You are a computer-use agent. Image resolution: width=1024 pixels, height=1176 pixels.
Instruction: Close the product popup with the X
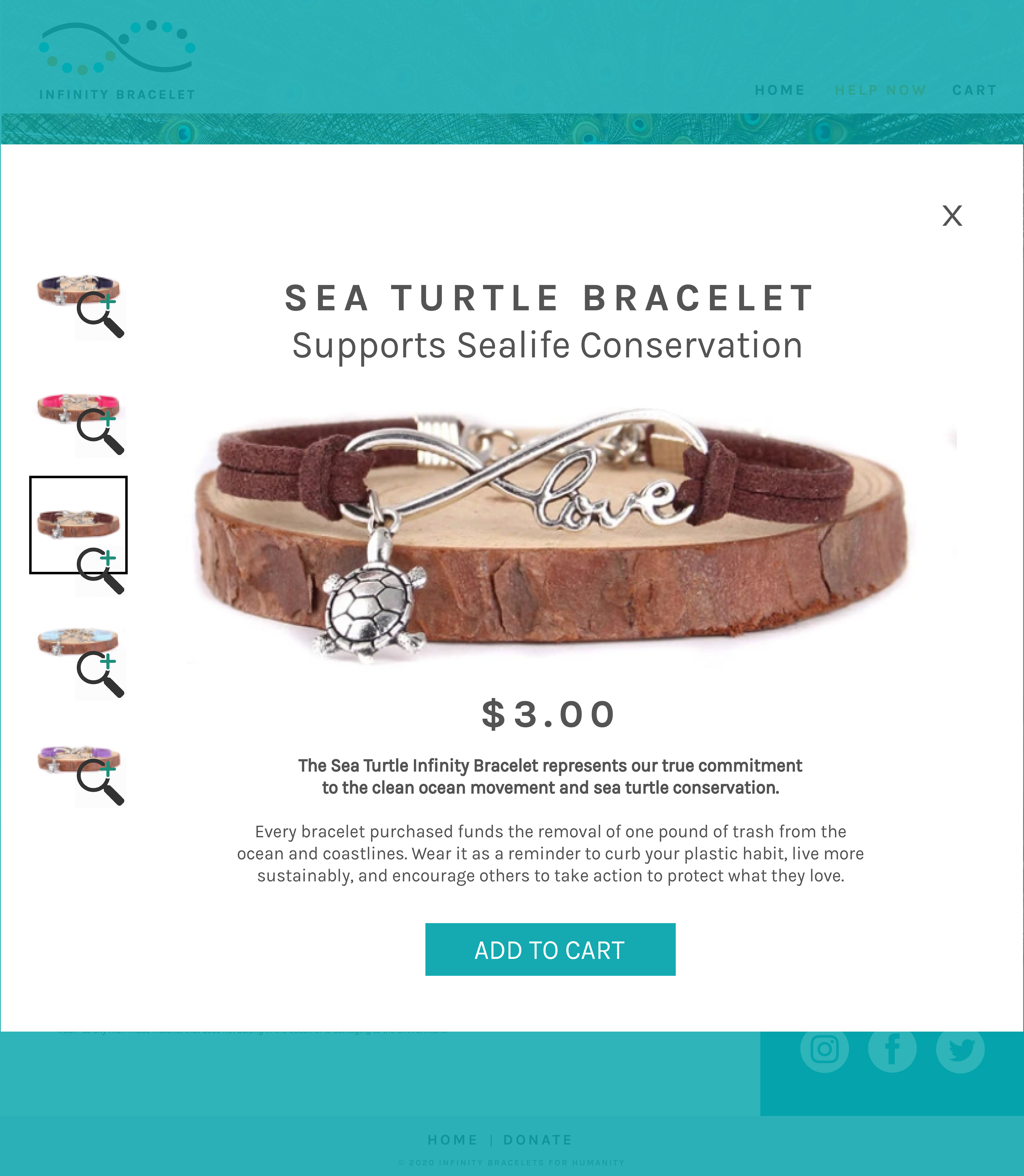pos(952,216)
